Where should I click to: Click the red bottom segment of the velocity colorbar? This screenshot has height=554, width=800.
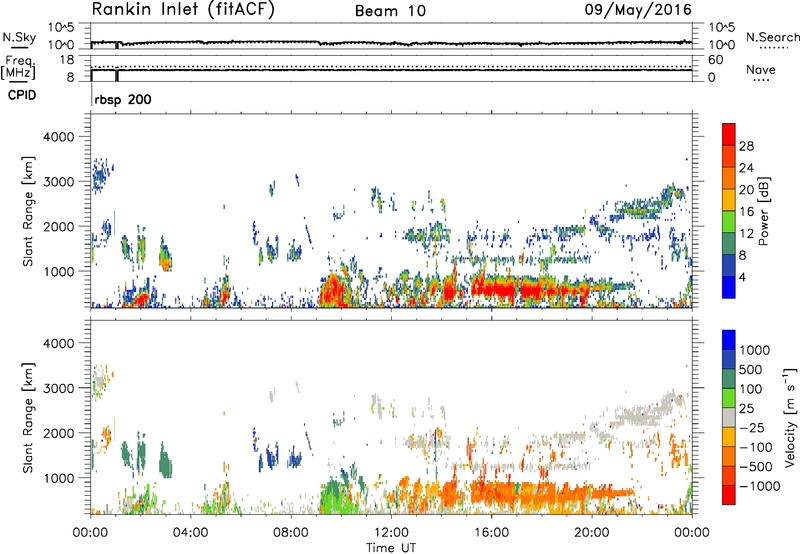729,495
